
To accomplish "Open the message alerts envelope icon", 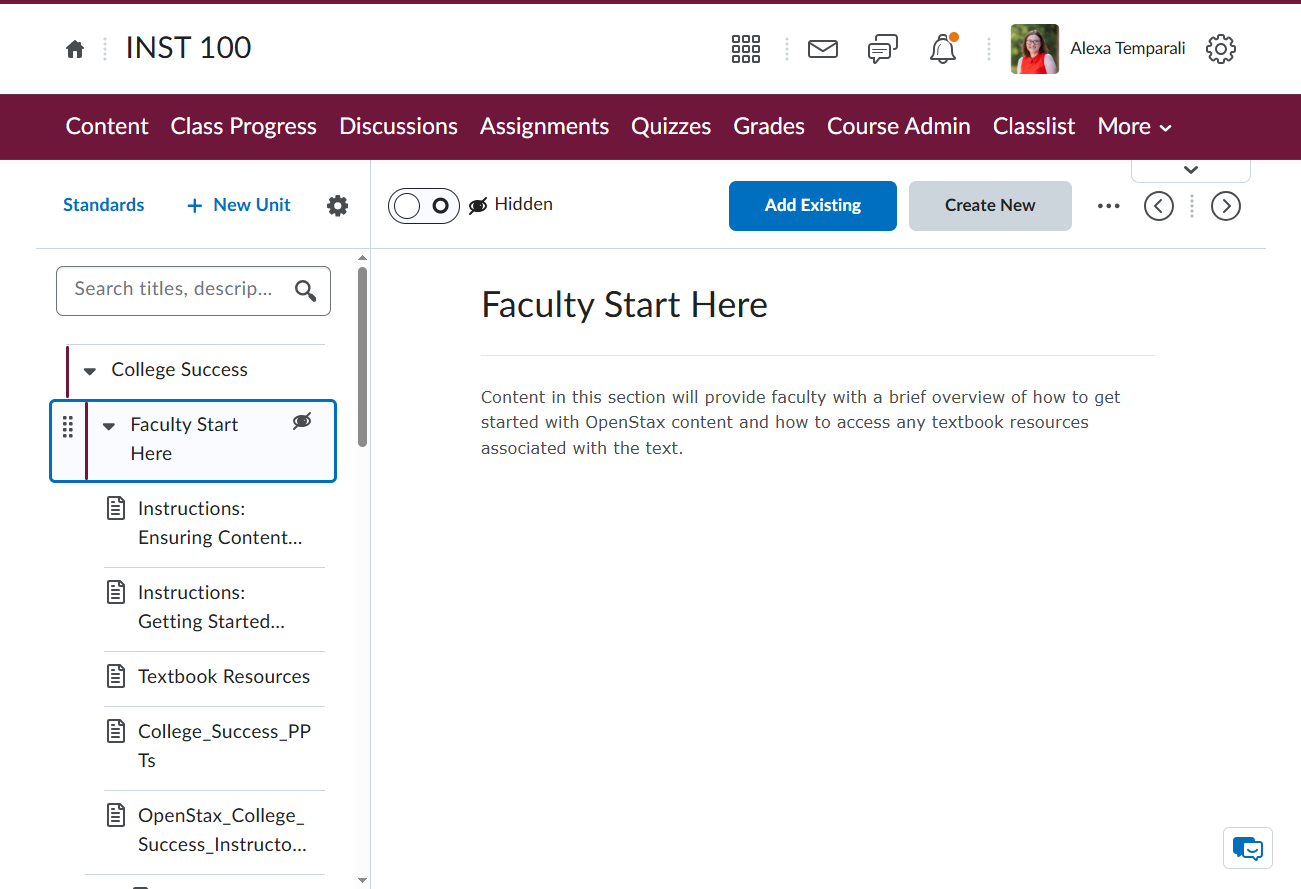I will [823, 49].
